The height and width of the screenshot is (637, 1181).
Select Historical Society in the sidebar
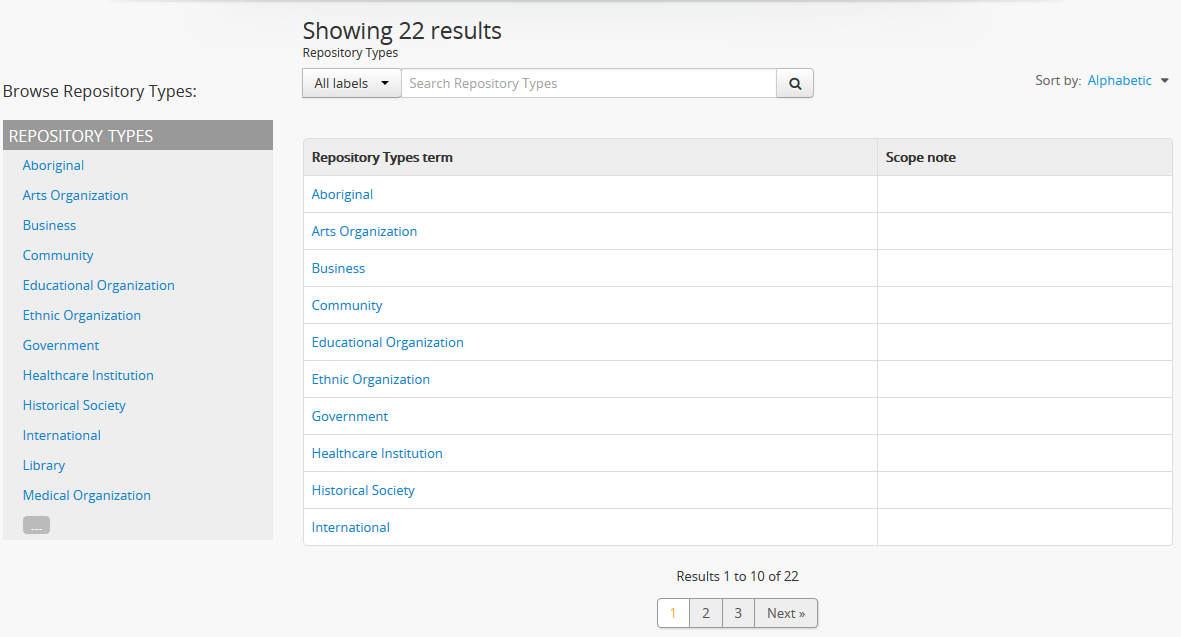(x=74, y=405)
